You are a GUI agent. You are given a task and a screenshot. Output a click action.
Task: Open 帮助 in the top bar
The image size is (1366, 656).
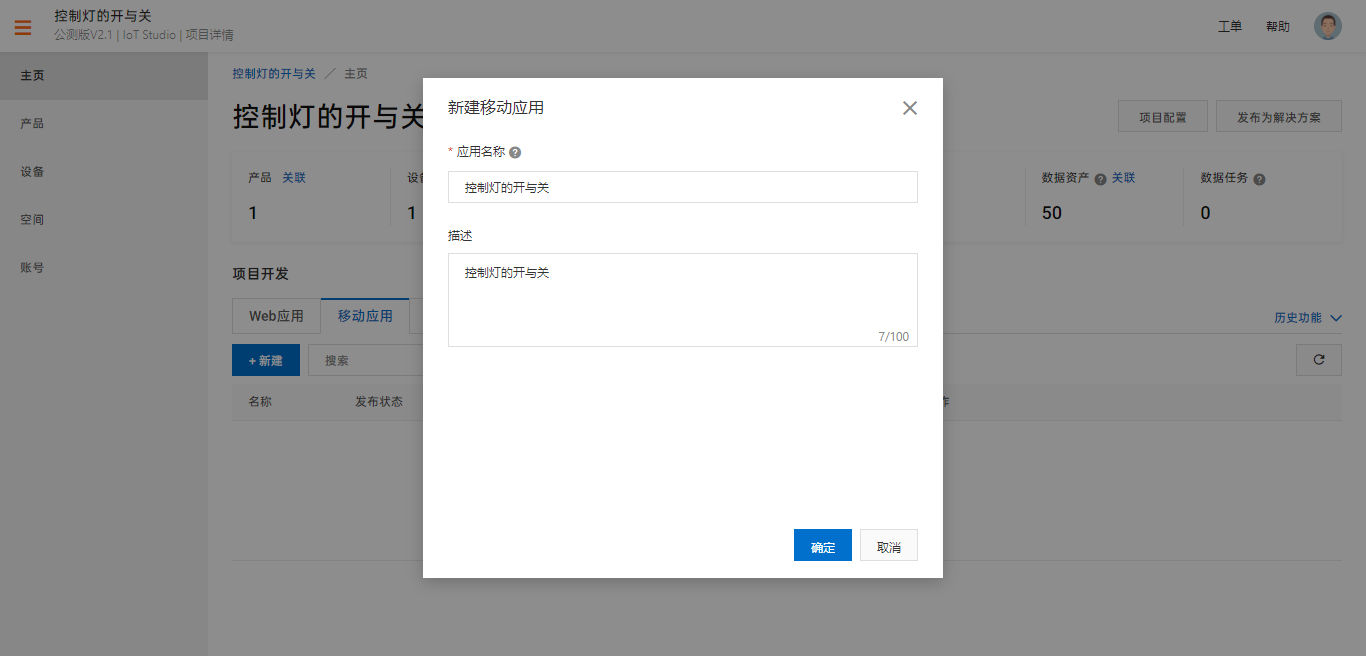tap(1277, 25)
